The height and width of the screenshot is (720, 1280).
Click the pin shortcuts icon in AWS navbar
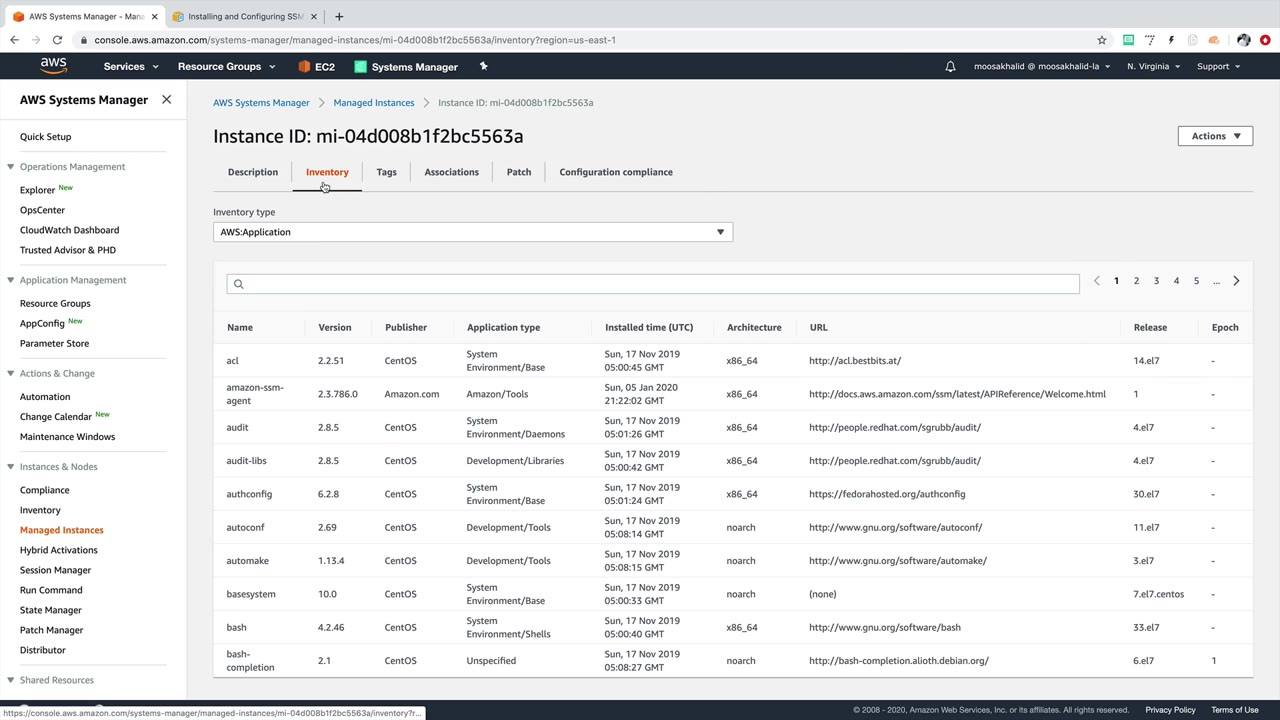click(483, 67)
